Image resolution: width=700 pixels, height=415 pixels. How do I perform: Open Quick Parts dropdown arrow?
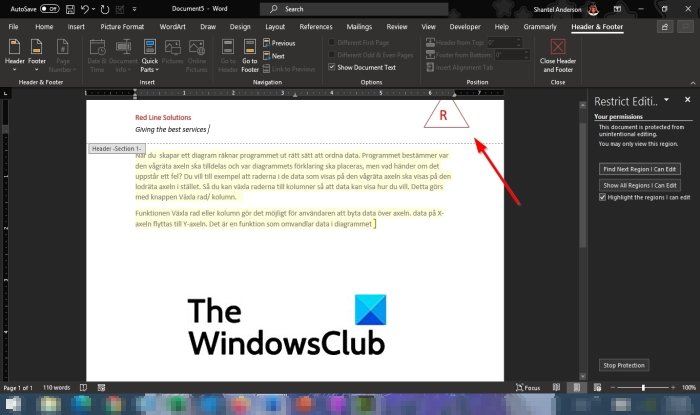point(157,70)
